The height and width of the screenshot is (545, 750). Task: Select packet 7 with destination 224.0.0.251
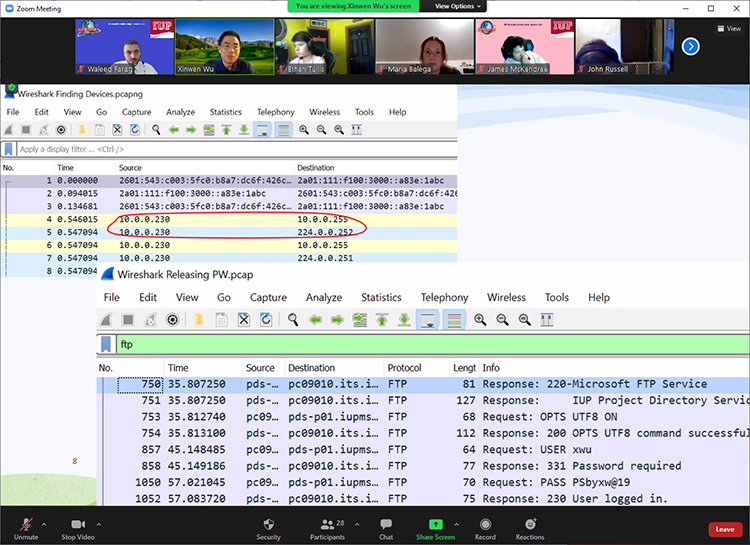point(229,258)
